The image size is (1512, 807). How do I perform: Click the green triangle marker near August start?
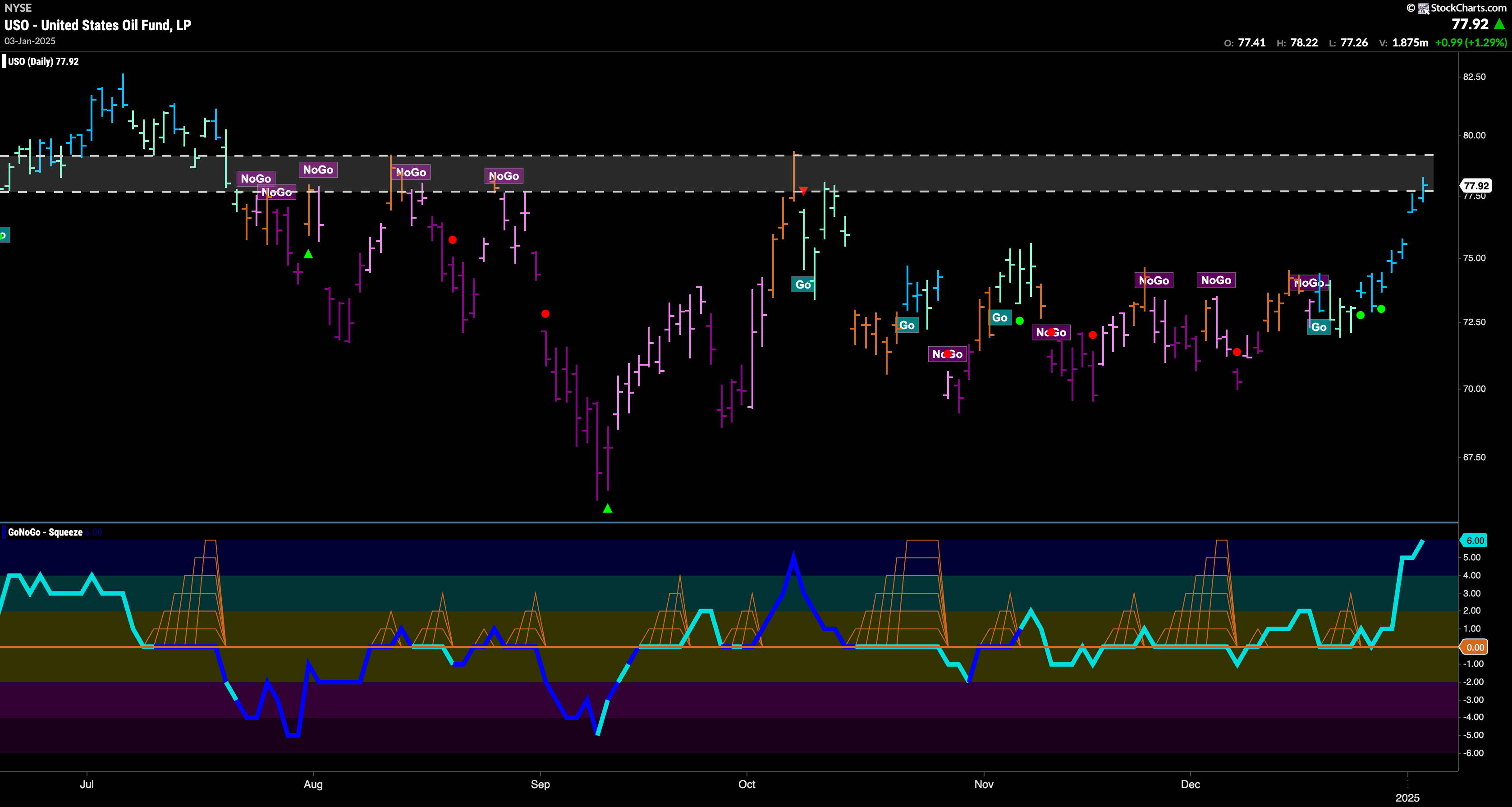coord(308,254)
